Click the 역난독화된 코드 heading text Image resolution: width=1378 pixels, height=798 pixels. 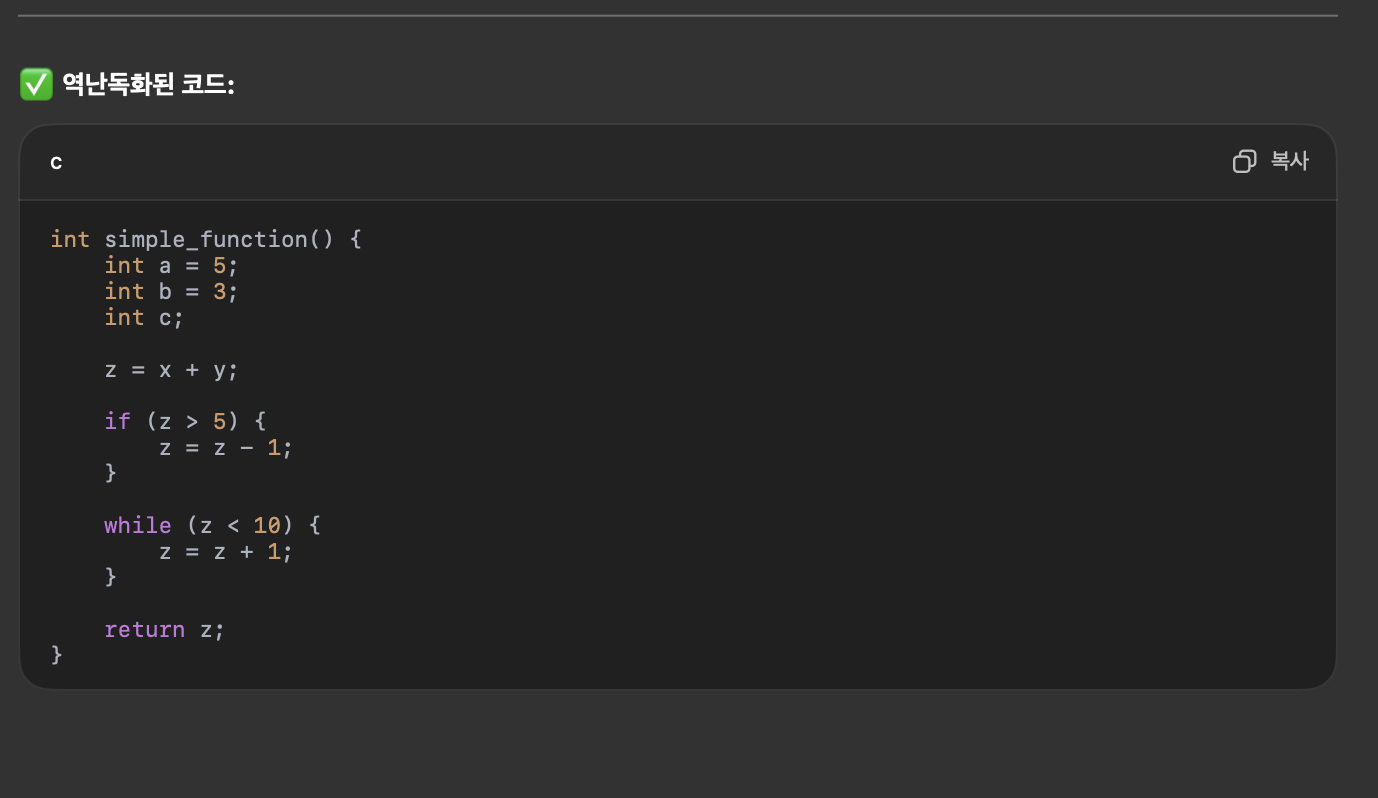(148, 84)
